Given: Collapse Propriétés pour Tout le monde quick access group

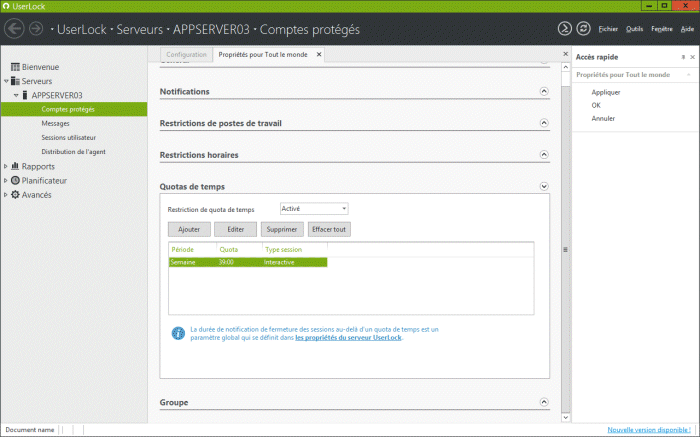Looking at the screenshot, I should pyautogui.click(x=688, y=75).
